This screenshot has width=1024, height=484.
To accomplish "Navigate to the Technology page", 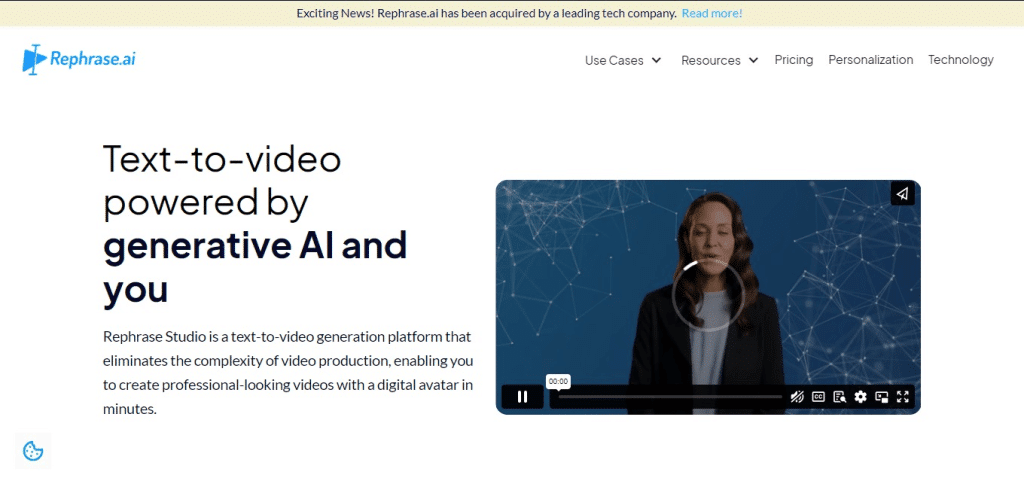I will (x=961, y=59).
